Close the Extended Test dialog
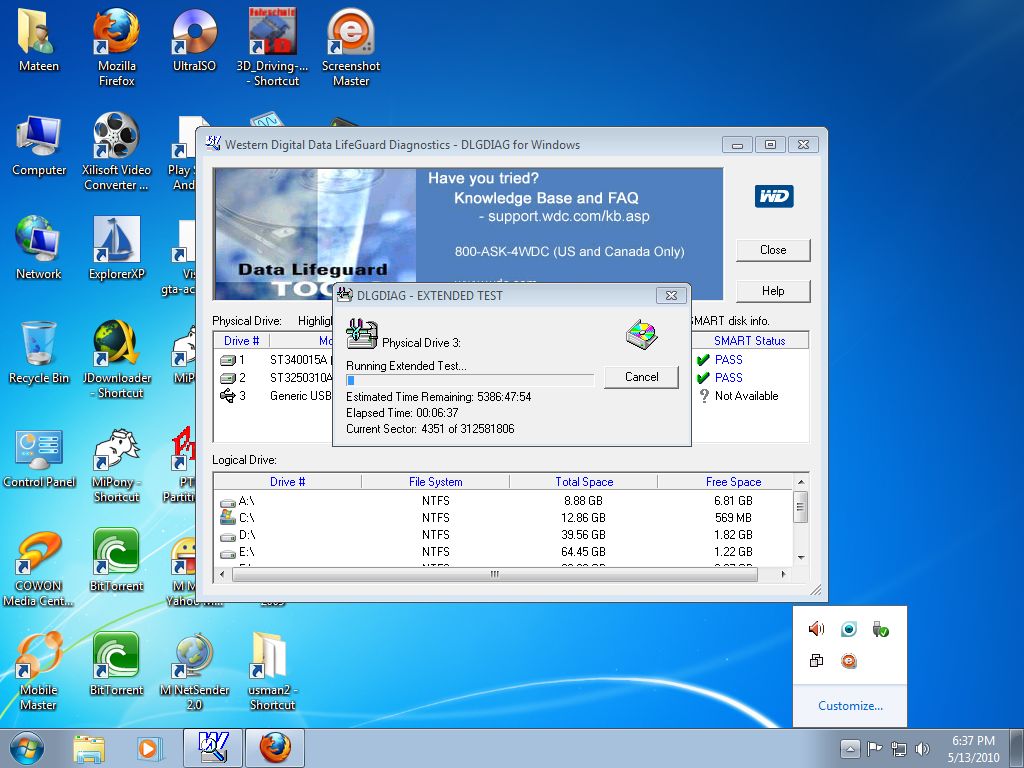 (671, 295)
